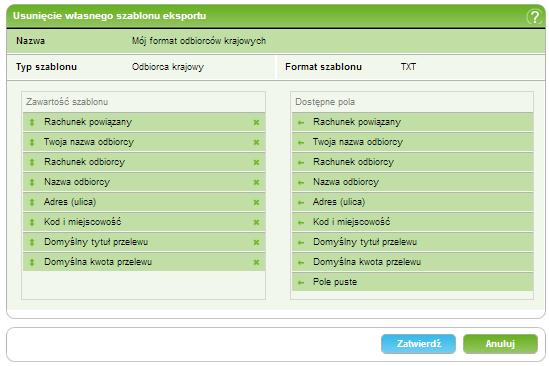The height and width of the screenshot is (366, 549).
Task: Confirm deletion with Zatwierdź button
Action: (418, 344)
